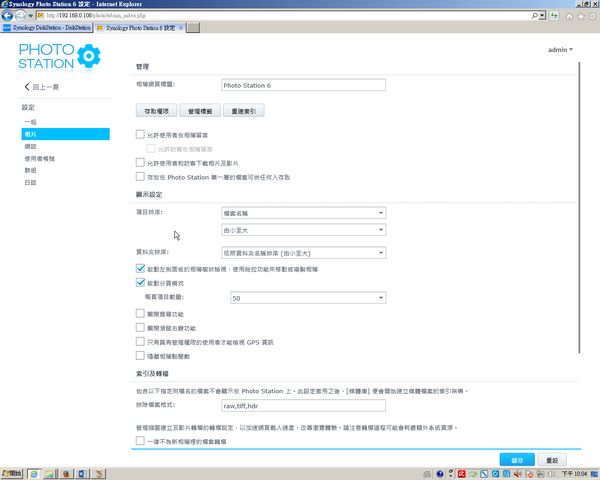The height and width of the screenshot is (480, 600).
Task: Click Internet Explorer home icon
Action: [x=568, y=17]
